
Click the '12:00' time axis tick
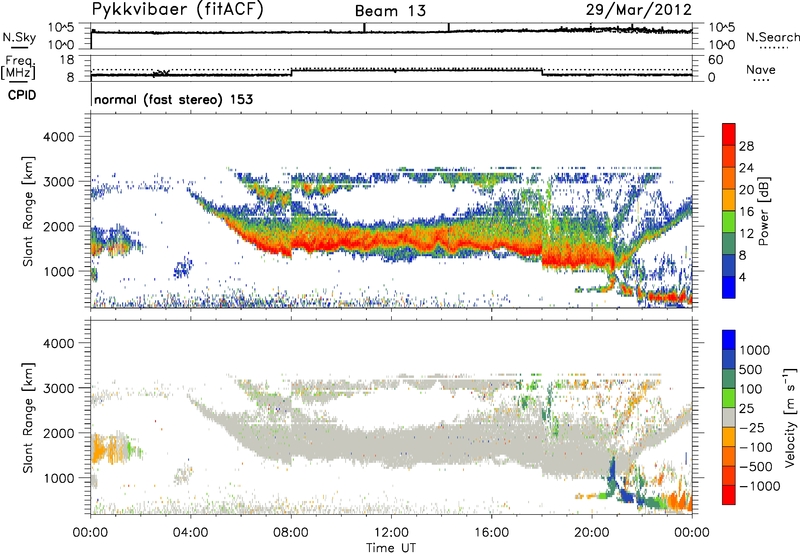391,533
